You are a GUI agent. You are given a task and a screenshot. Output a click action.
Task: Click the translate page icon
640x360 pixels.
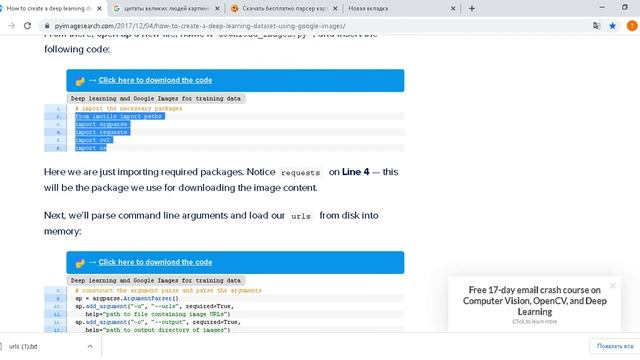pyautogui.click(x=596, y=26)
